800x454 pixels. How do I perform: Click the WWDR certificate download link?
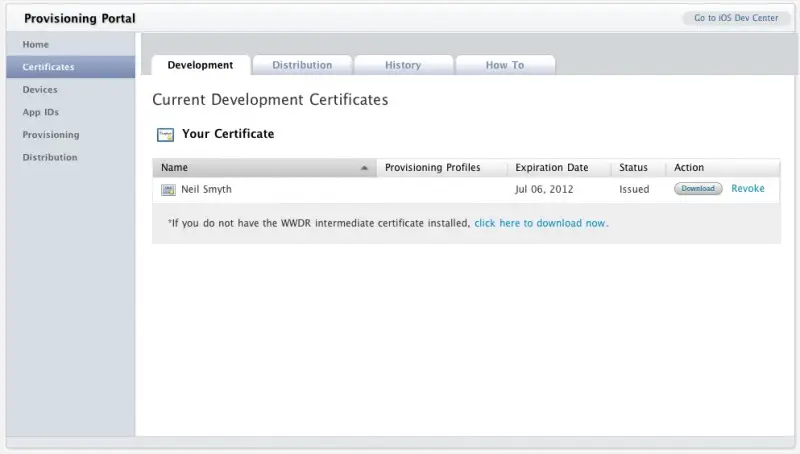click(540, 223)
